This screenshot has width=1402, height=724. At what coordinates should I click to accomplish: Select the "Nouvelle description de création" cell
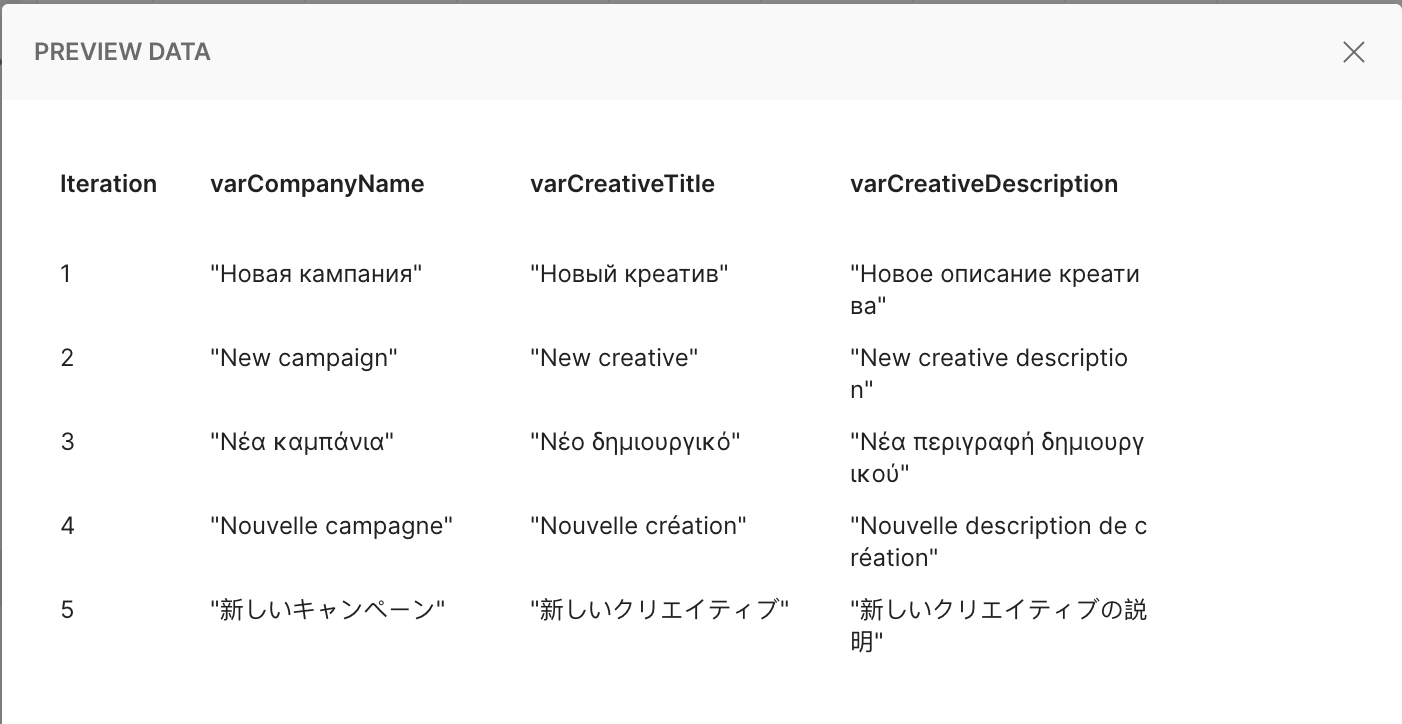(997, 541)
